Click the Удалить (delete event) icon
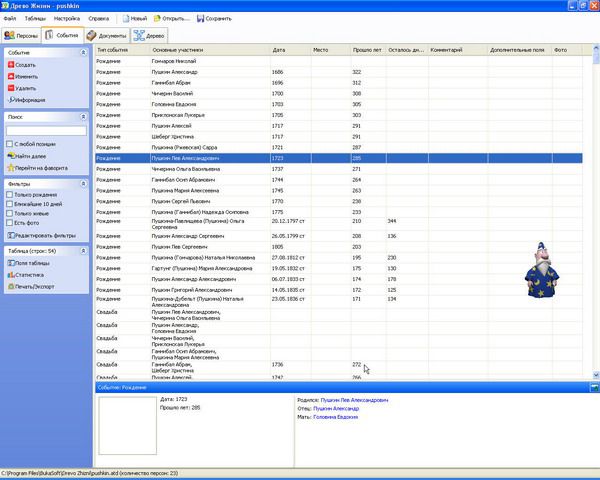The height and width of the screenshot is (480, 600). point(10,88)
